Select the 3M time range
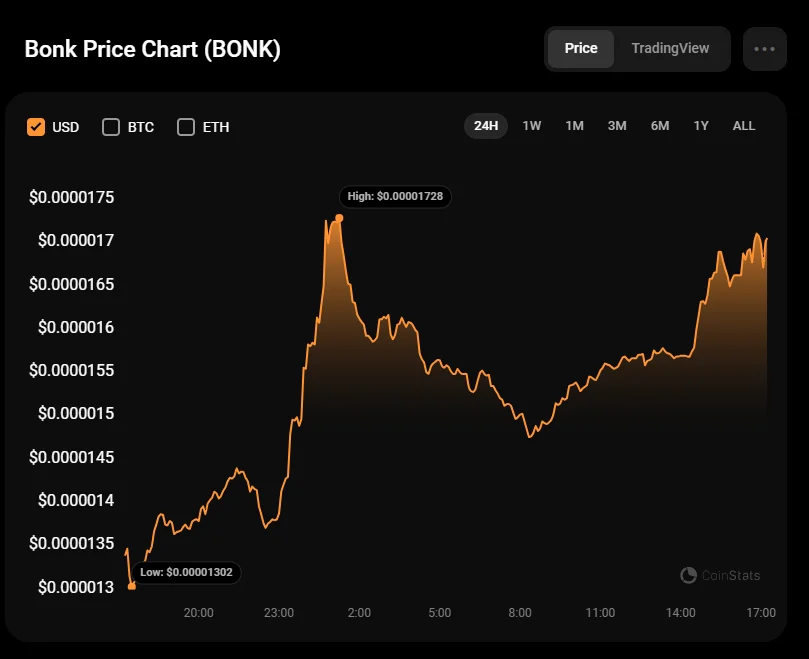This screenshot has height=659, width=809. [x=617, y=126]
